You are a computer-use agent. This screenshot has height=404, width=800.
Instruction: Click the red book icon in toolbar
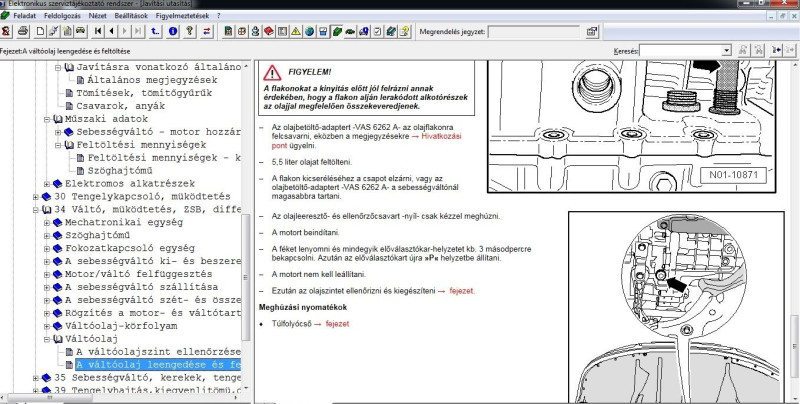tap(269, 32)
